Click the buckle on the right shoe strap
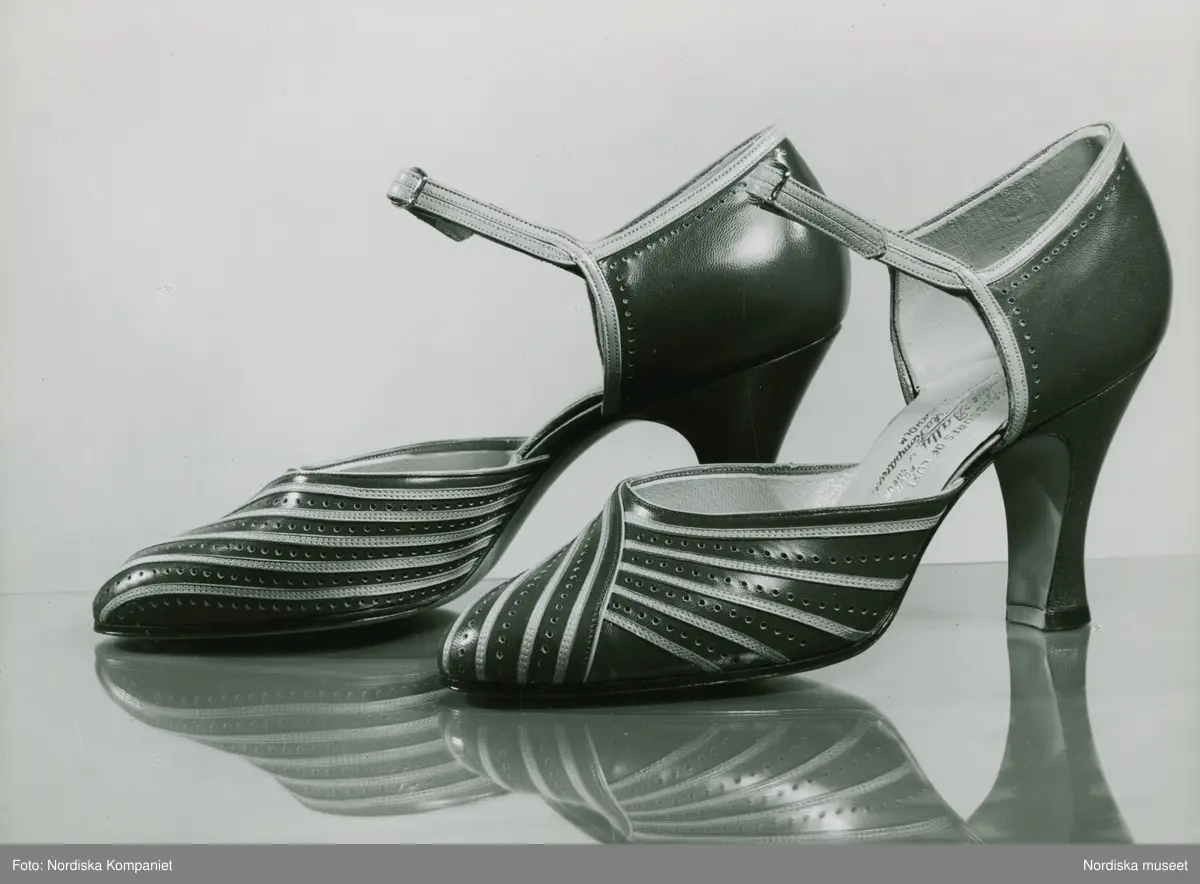Image resolution: width=1200 pixels, height=884 pixels. pos(768,180)
